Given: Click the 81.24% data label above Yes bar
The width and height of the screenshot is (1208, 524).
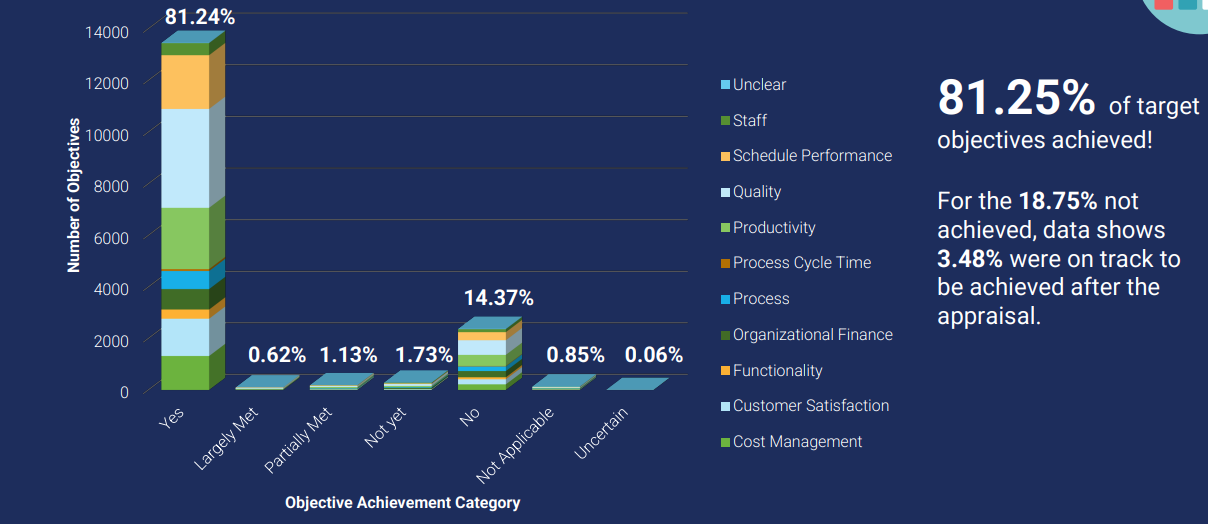Looking at the screenshot, I should [200, 17].
